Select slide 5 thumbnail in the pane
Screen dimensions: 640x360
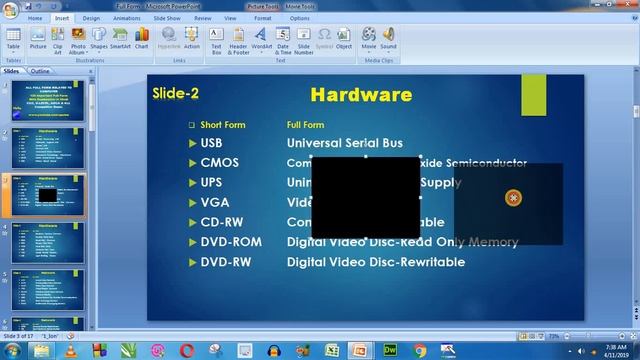(x=48, y=290)
